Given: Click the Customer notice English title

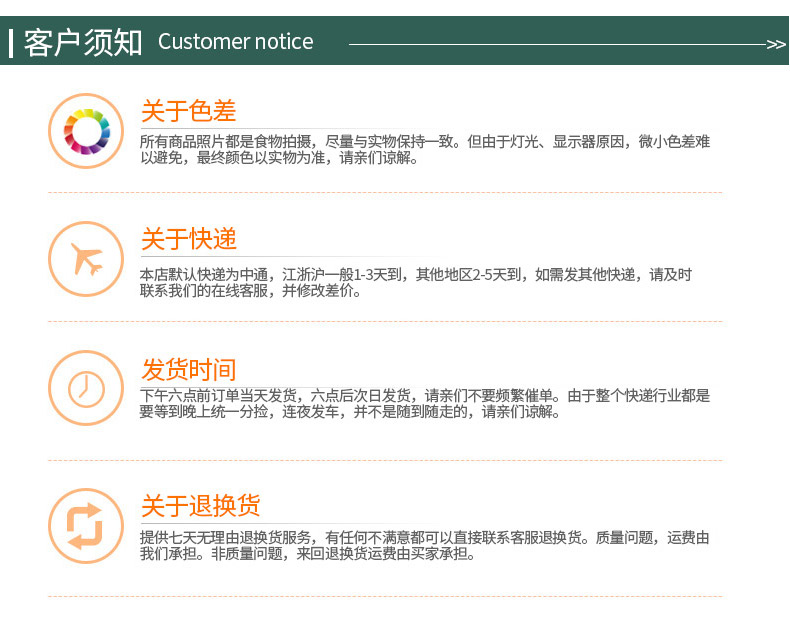Looking at the screenshot, I should 235,42.
